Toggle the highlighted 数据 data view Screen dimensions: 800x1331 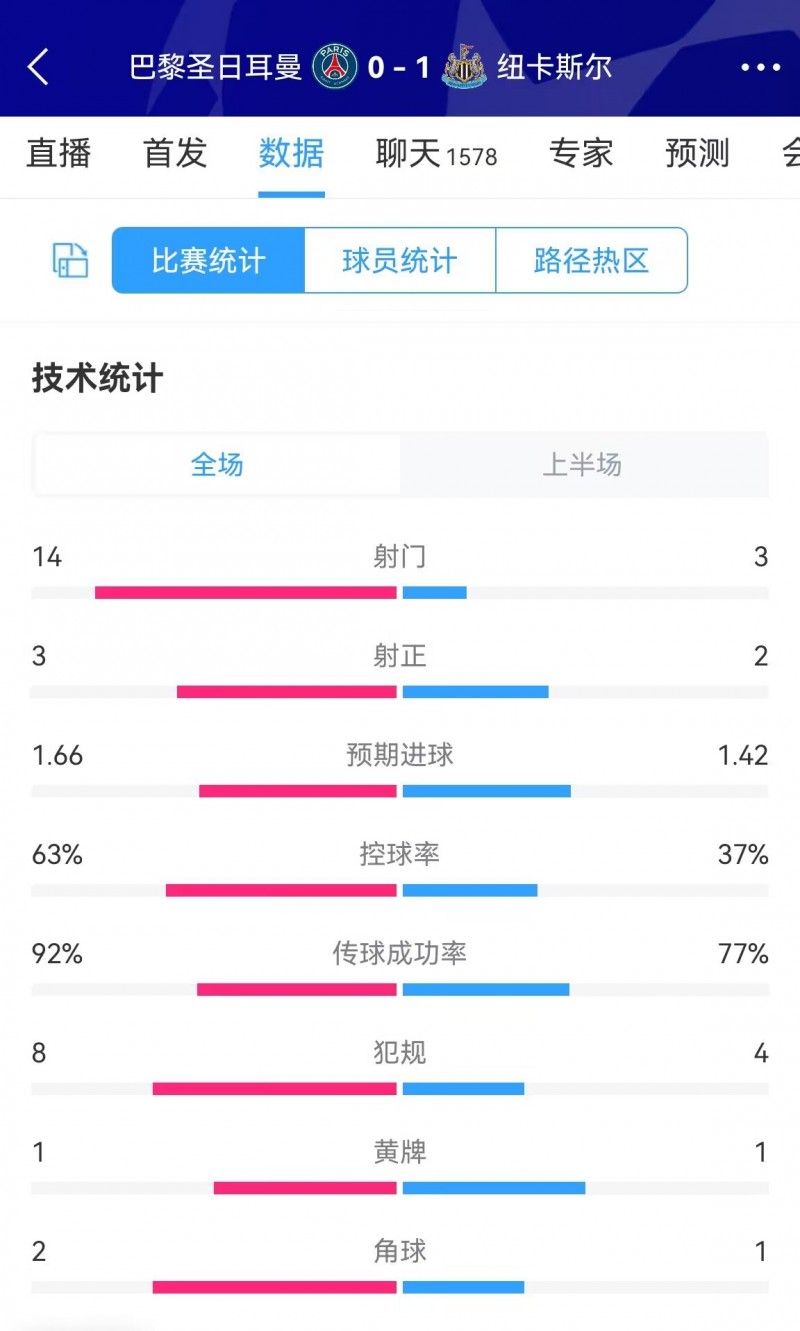pyautogui.click(x=292, y=153)
